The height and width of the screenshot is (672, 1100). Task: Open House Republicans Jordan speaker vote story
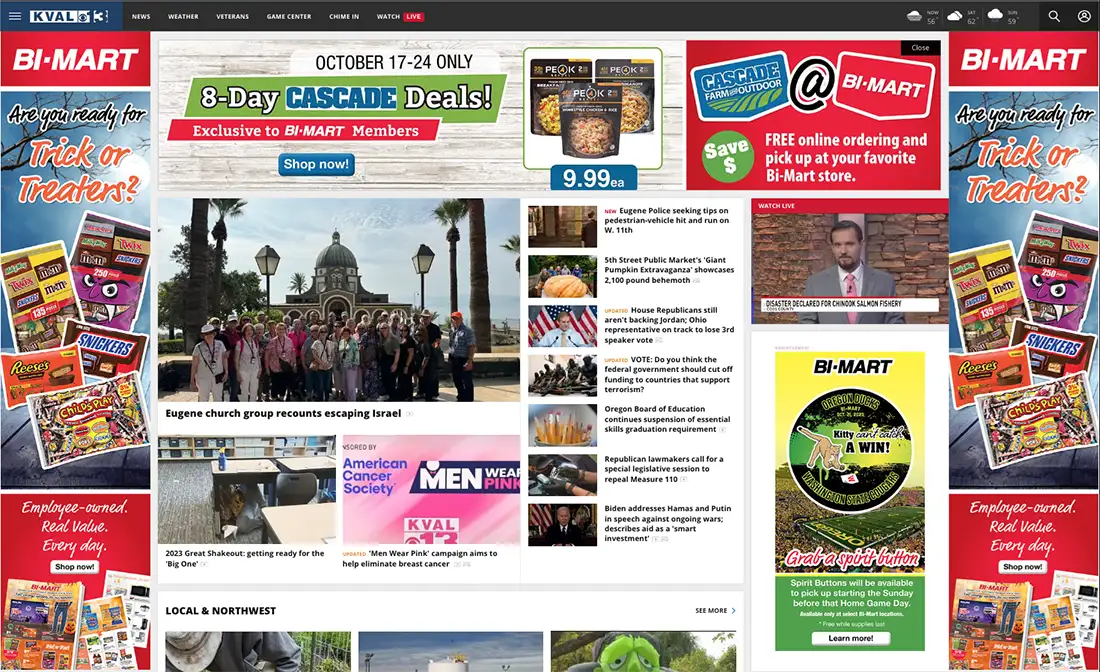(669, 325)
